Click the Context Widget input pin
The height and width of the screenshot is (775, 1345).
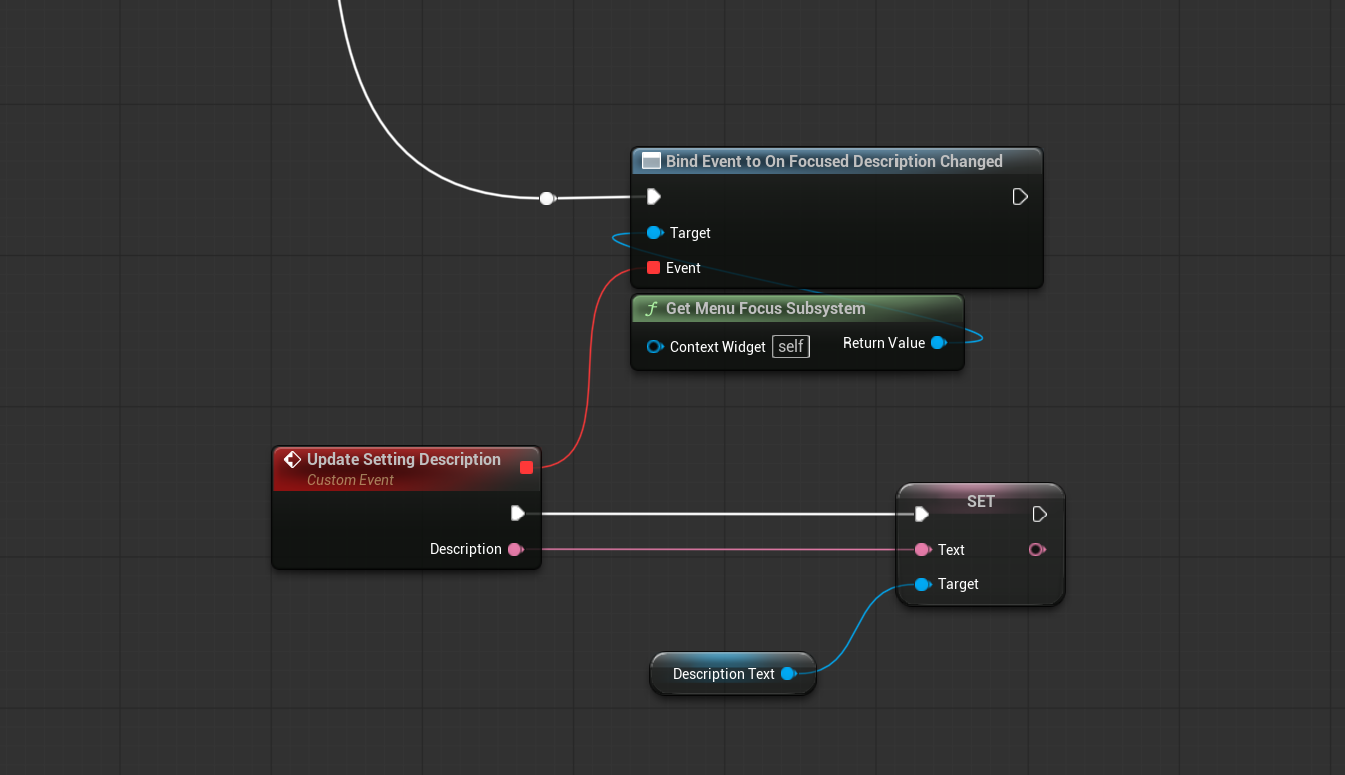pos(655,347)
